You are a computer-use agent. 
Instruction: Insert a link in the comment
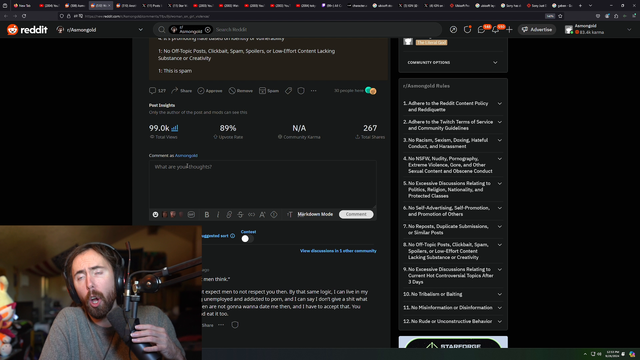click(229, 214)
